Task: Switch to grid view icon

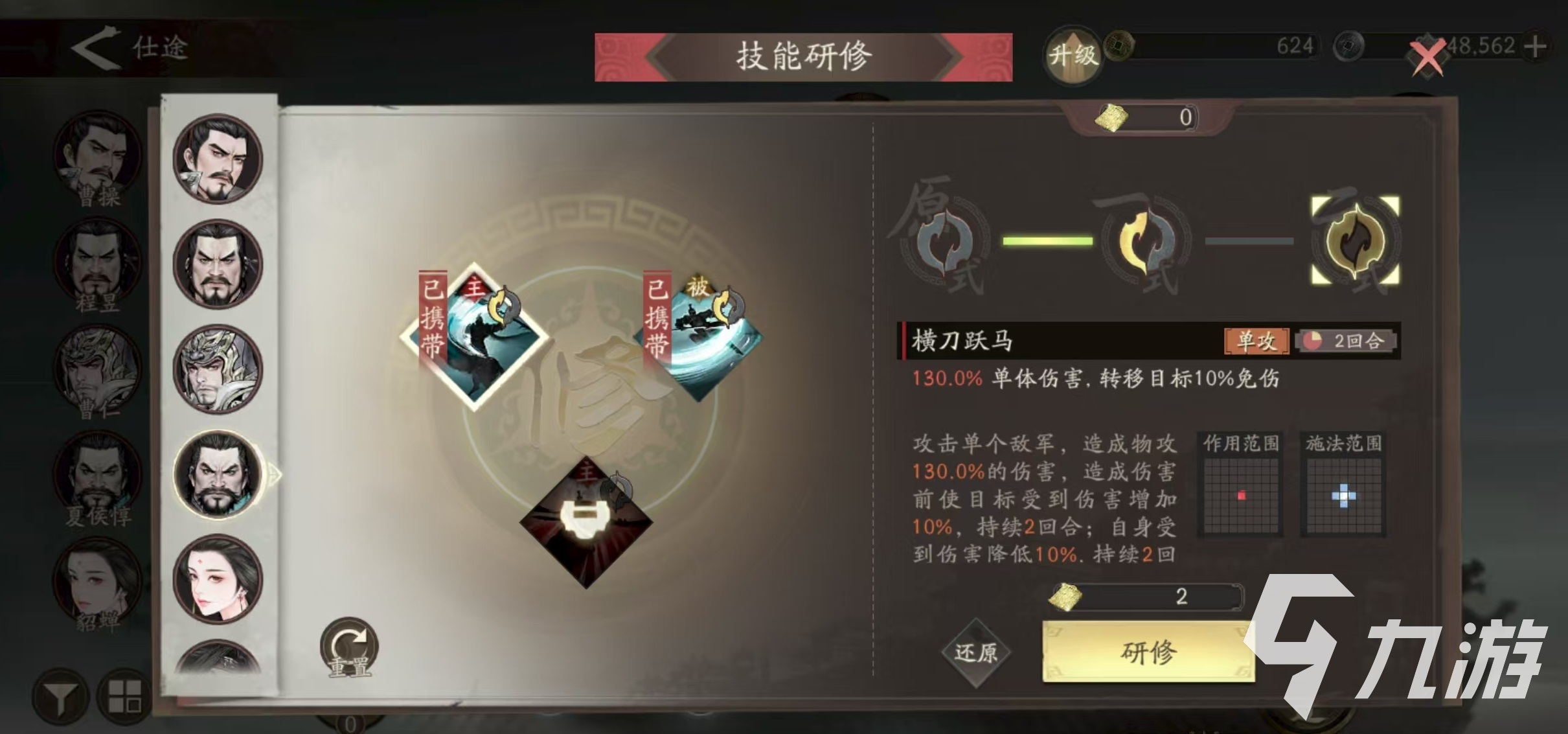Action: [x=124, y=696]
